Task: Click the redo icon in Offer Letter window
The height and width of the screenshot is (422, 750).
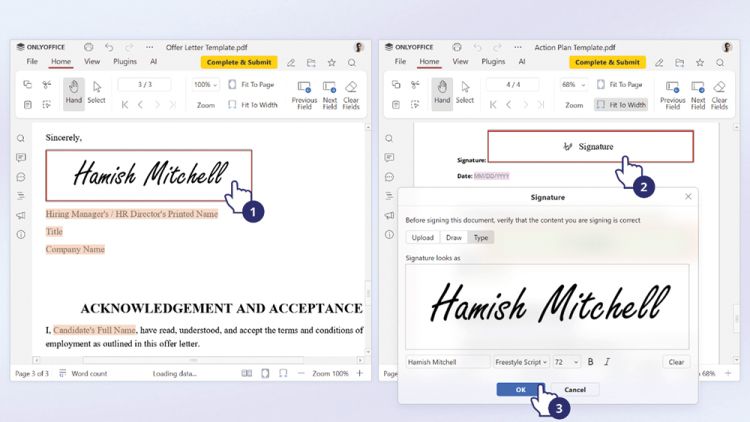Action: 129,47
